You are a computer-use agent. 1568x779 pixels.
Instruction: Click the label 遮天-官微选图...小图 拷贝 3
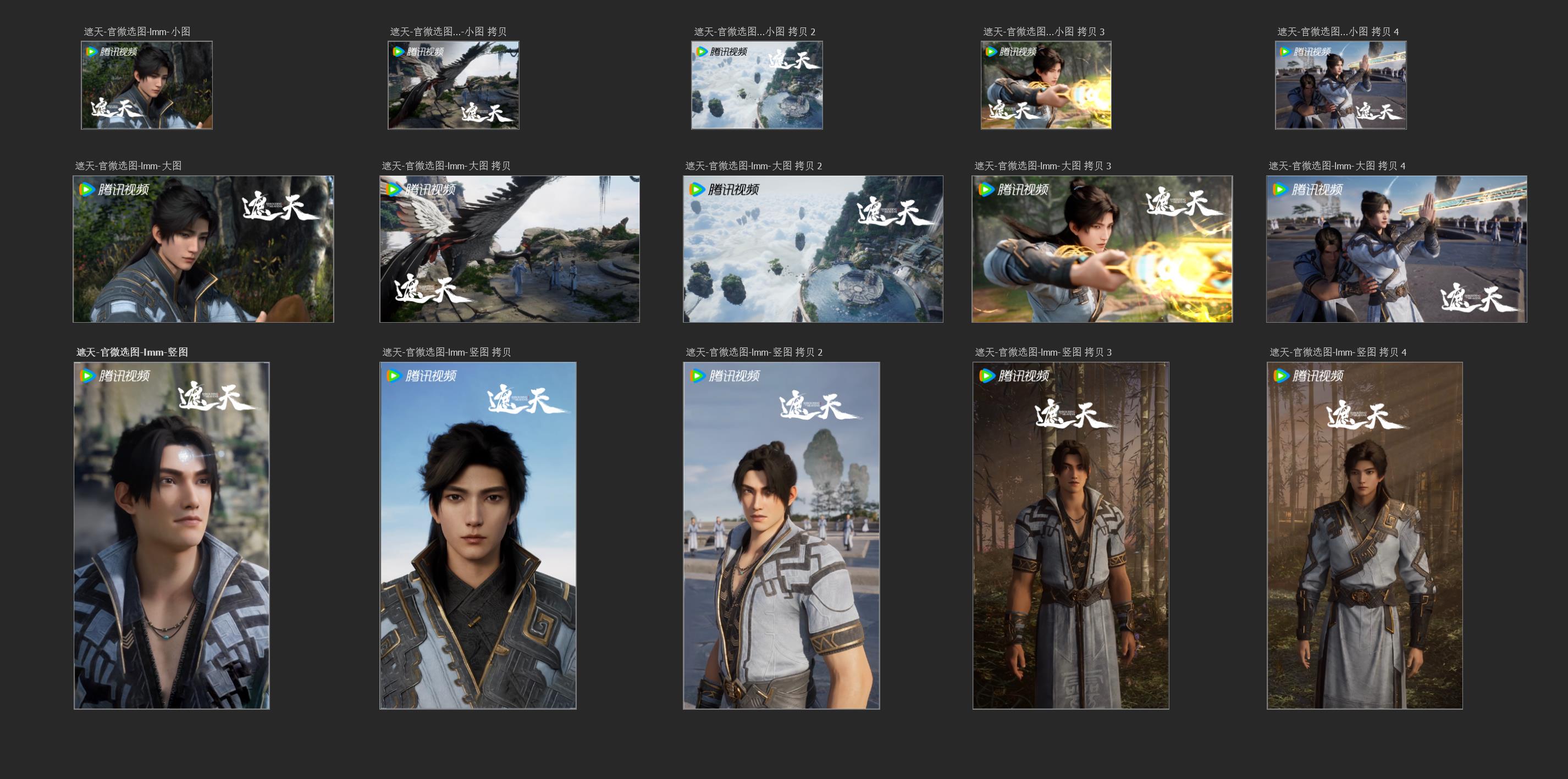pos(1044,32)
